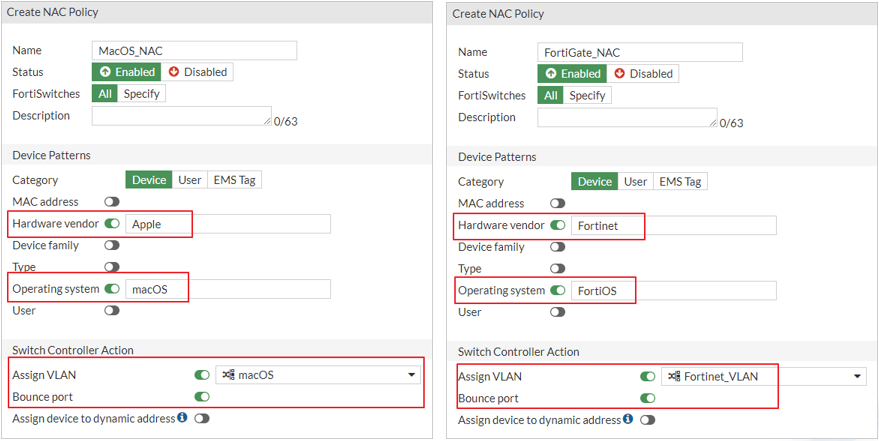This screenshot has height=441, width=879.
Task: Toggle Device family switch in MacOS_NAC policy
Action: tap(112, 245)
